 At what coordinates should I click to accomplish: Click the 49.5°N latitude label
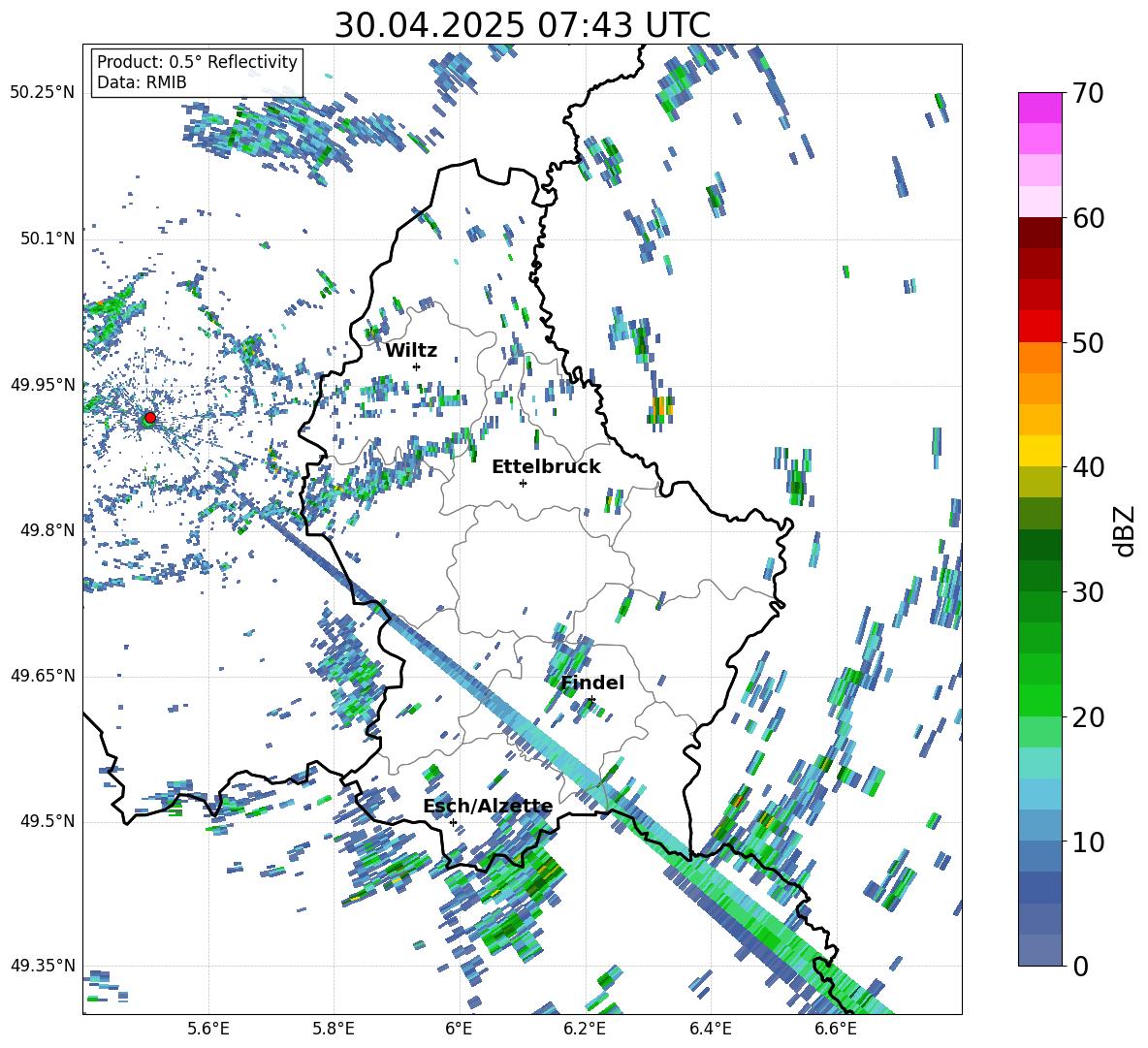pyautogui.click(x=47, y=821)
